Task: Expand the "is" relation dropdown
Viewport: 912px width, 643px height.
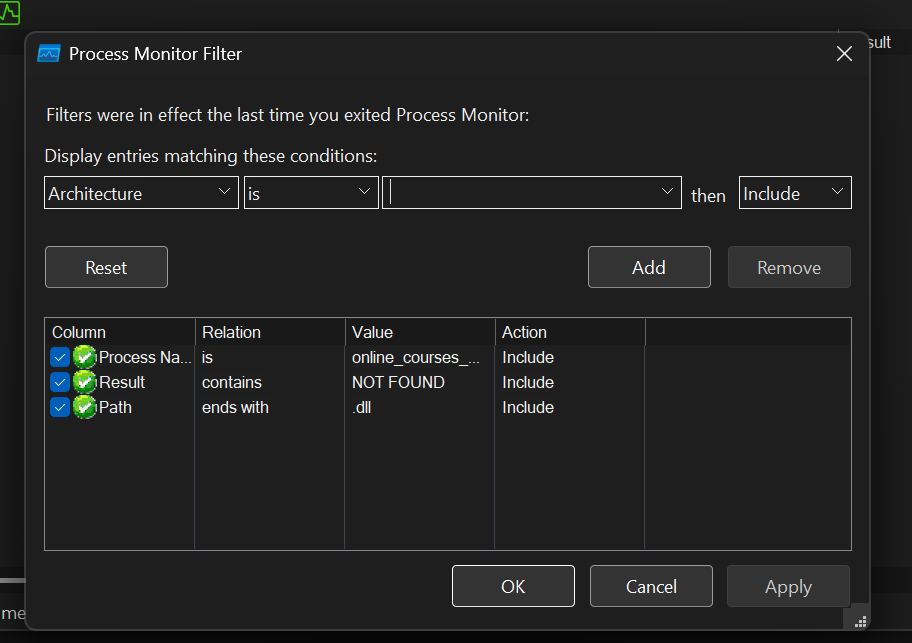Action: coord(365,193)
